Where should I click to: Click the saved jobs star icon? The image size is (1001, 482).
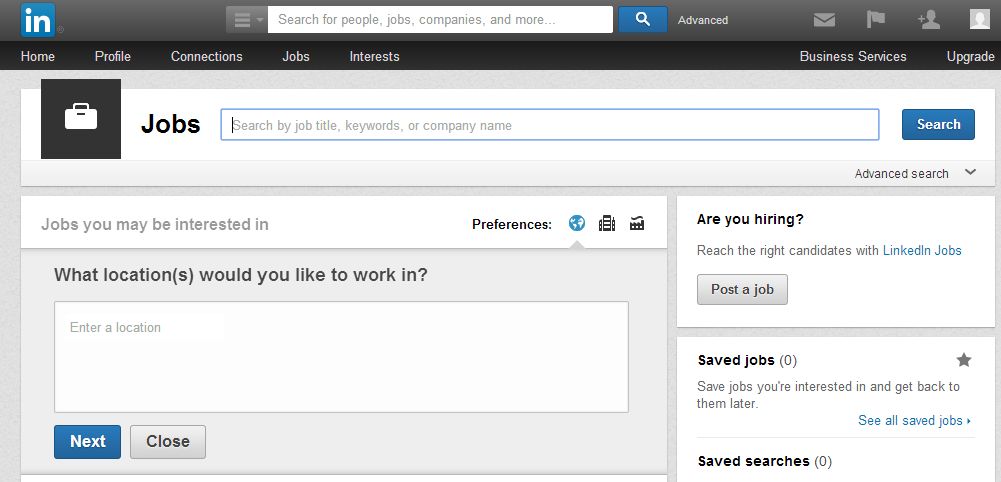pos(964,360)
